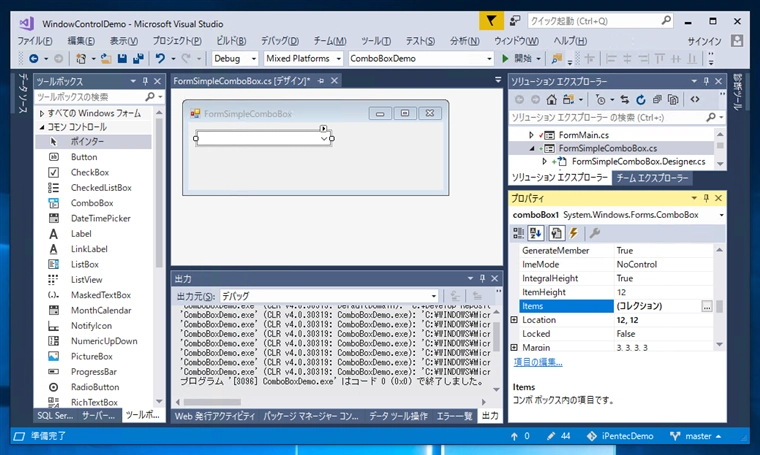Image resolution: width=760 pixels, height=455 pixels.
Task: Select the Pointer tool in Toolbox
Action: click(x=93, y=141)
